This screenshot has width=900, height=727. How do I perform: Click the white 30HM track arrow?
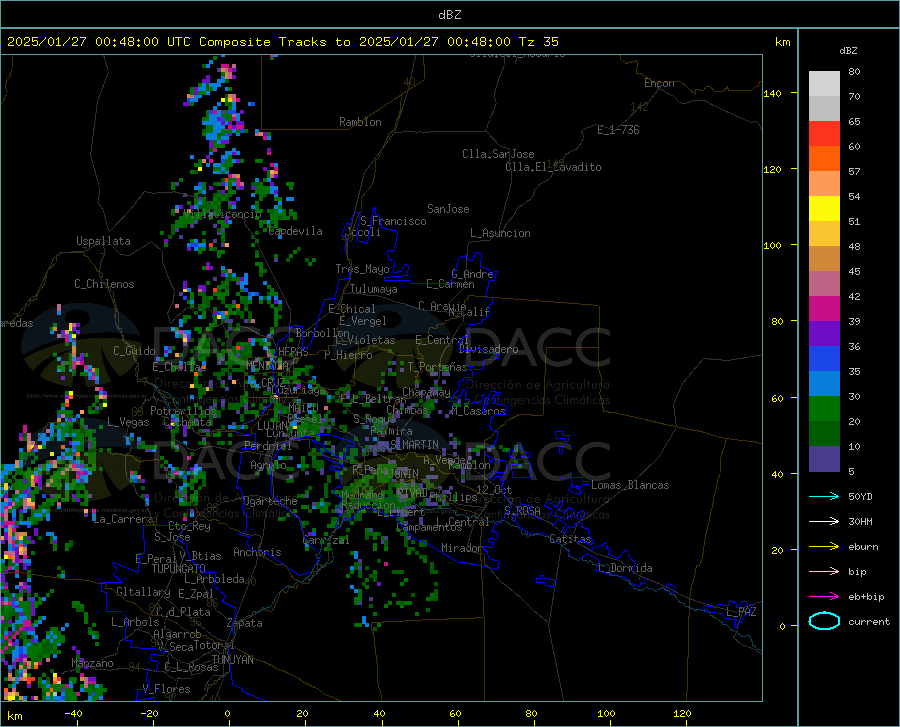coord(824,521)
